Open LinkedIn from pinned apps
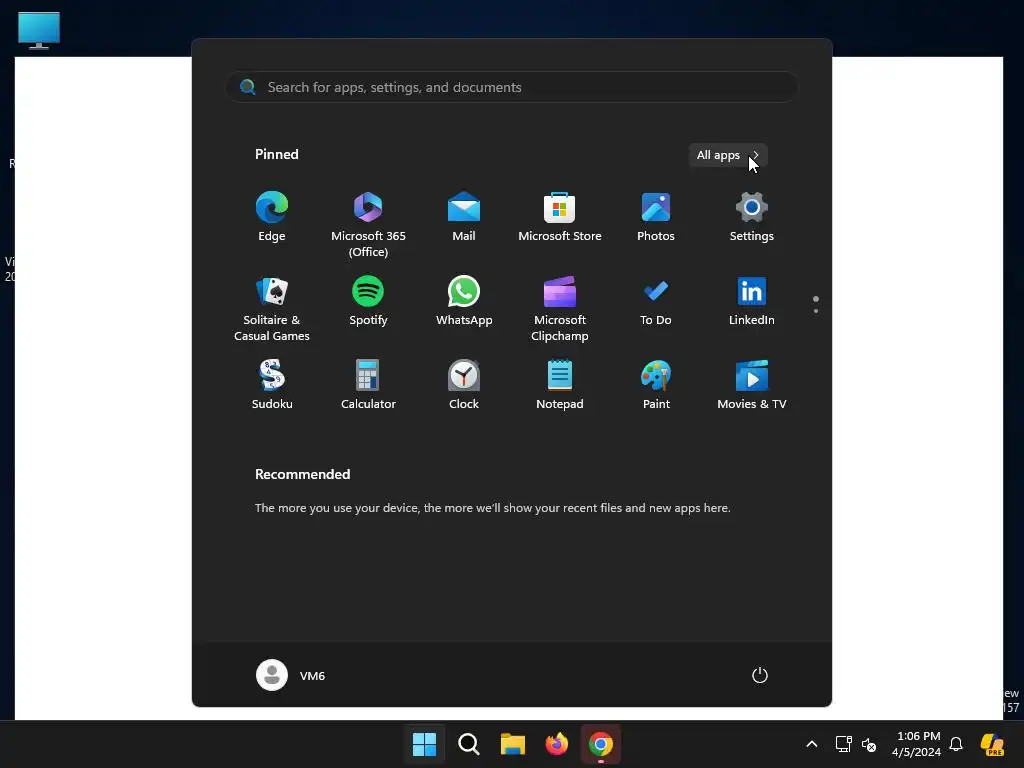The width and height of the screenshot is (1024, 768). (752, 302)
